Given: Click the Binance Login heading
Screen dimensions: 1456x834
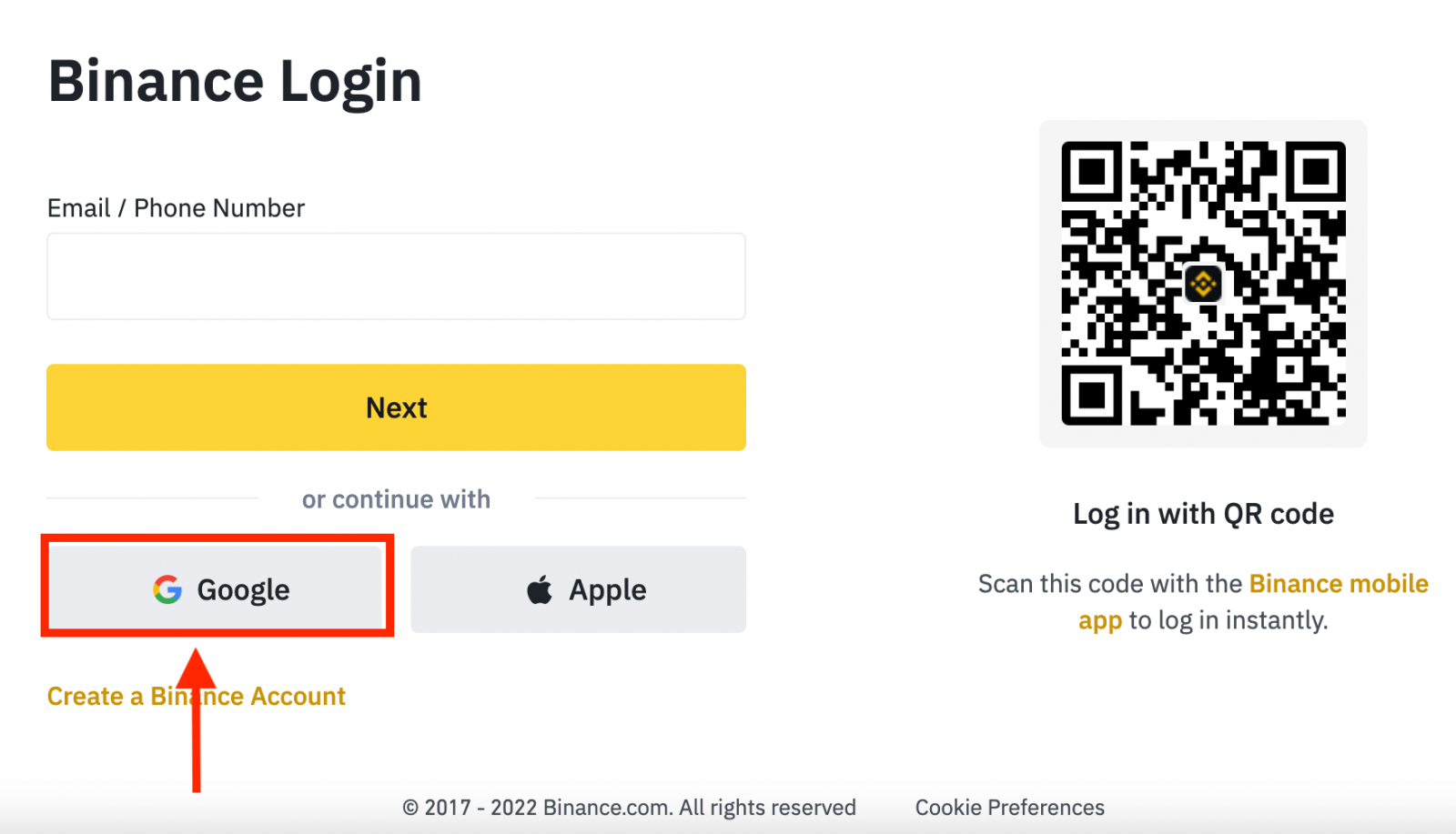Looking at the screenshot, I should point(235,80).
